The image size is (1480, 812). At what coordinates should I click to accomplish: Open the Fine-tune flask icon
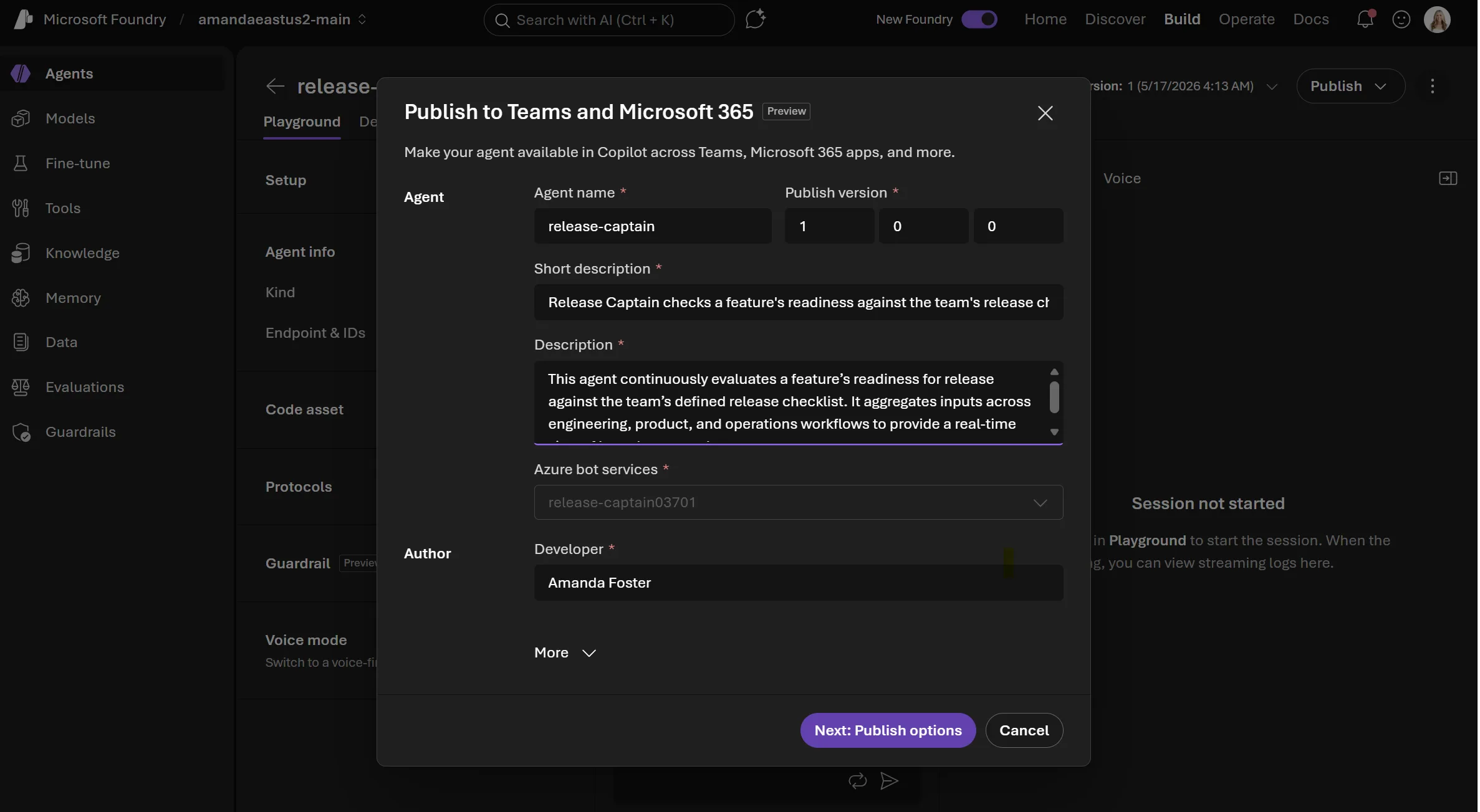(x=21, y=163)
